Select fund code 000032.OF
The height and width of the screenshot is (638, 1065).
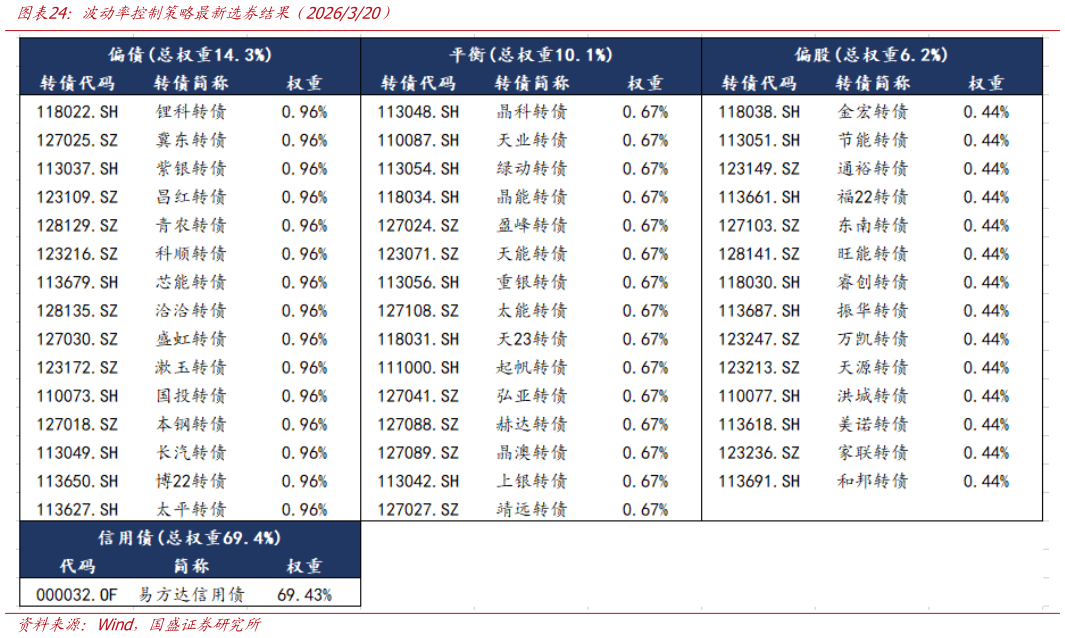click(x=77, y=595)
